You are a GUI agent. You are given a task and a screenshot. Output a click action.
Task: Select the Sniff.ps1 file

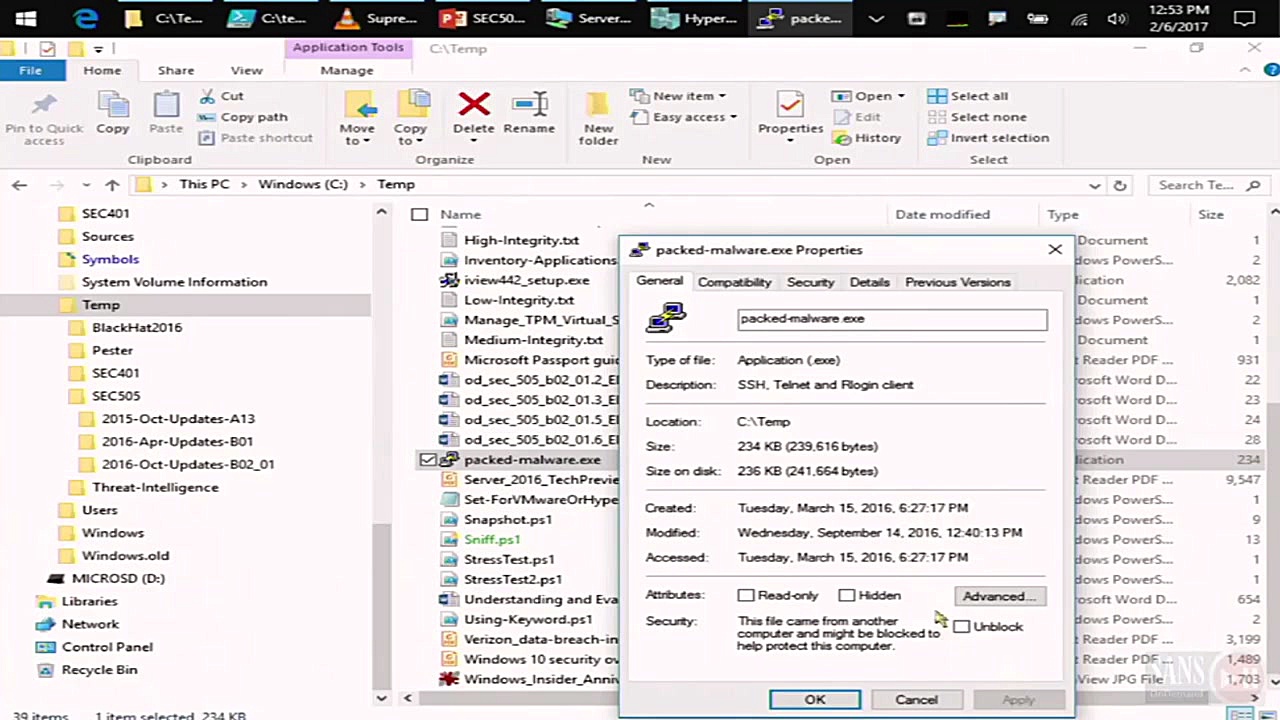click(492, 540)
